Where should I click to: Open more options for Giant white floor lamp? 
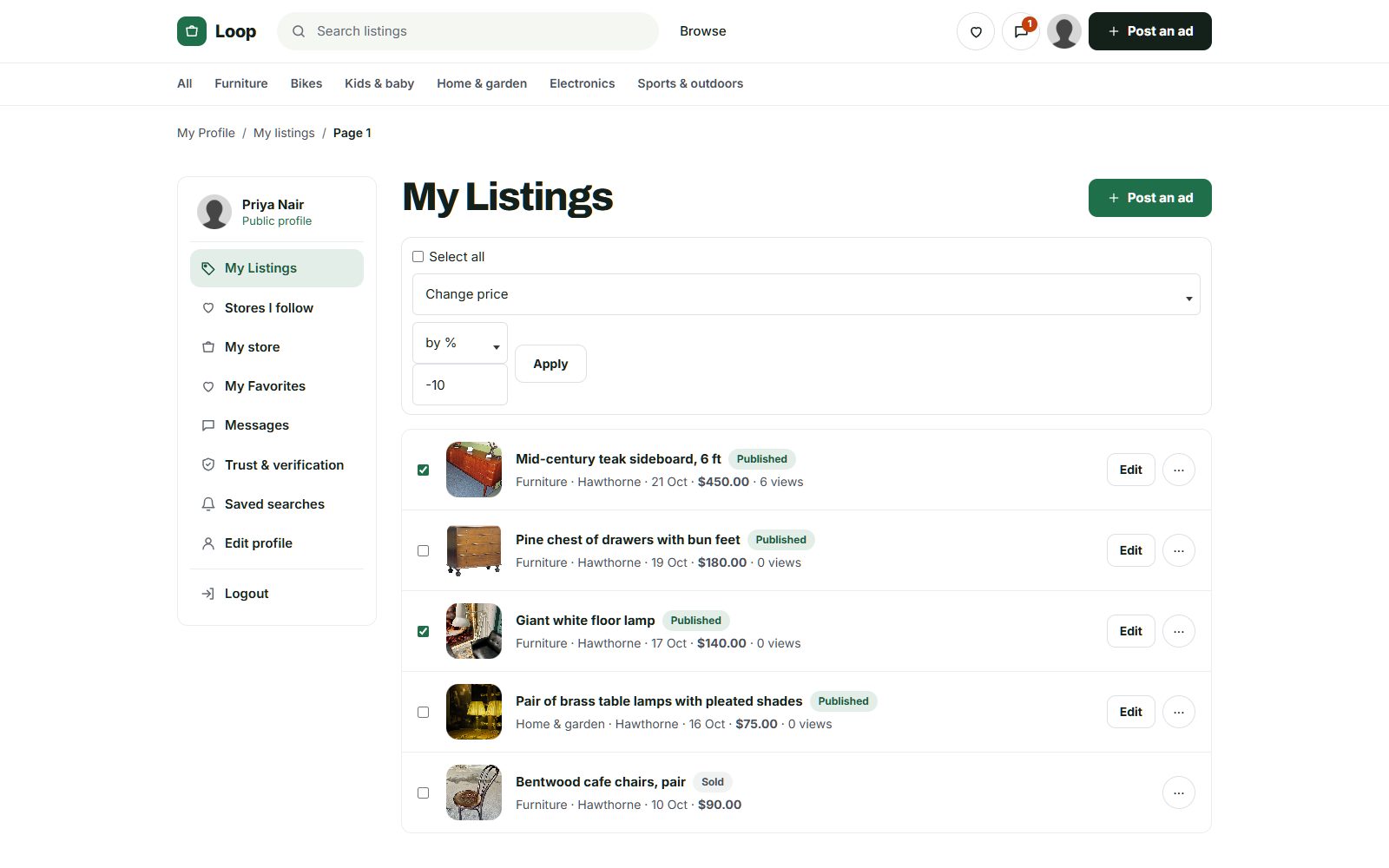click(1179, 631)
